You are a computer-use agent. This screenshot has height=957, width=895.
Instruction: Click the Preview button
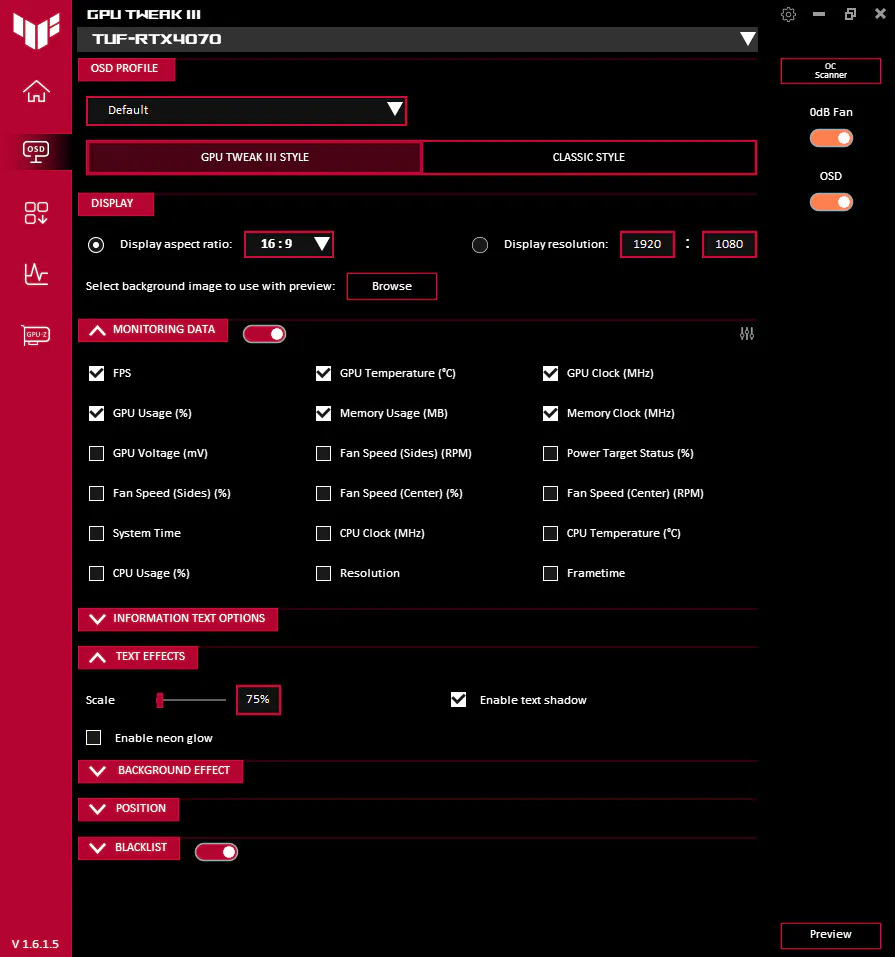click(831, 935)
